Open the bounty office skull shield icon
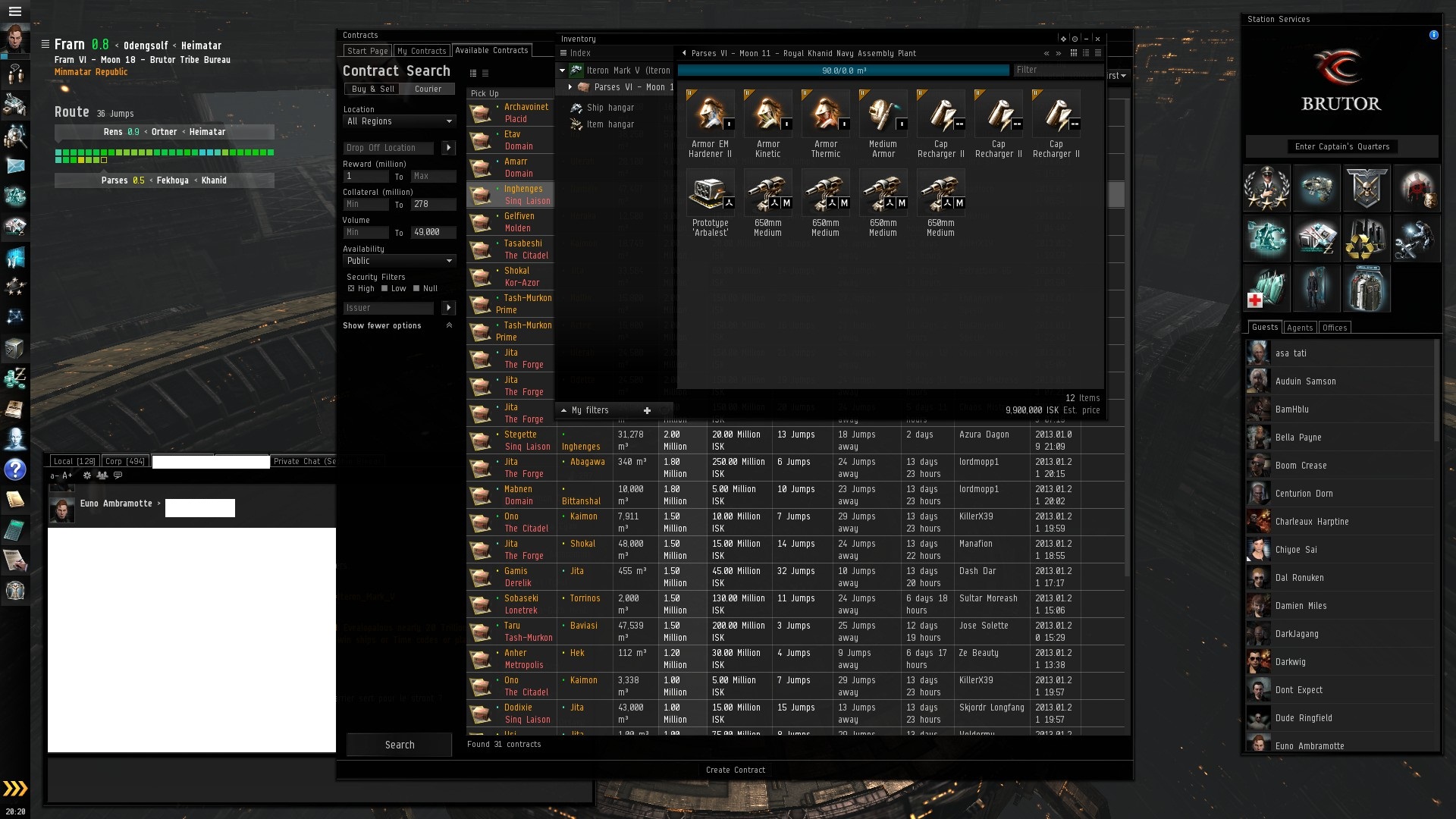This screenshot has width=1456, height=819. (x=1367, y=187)
